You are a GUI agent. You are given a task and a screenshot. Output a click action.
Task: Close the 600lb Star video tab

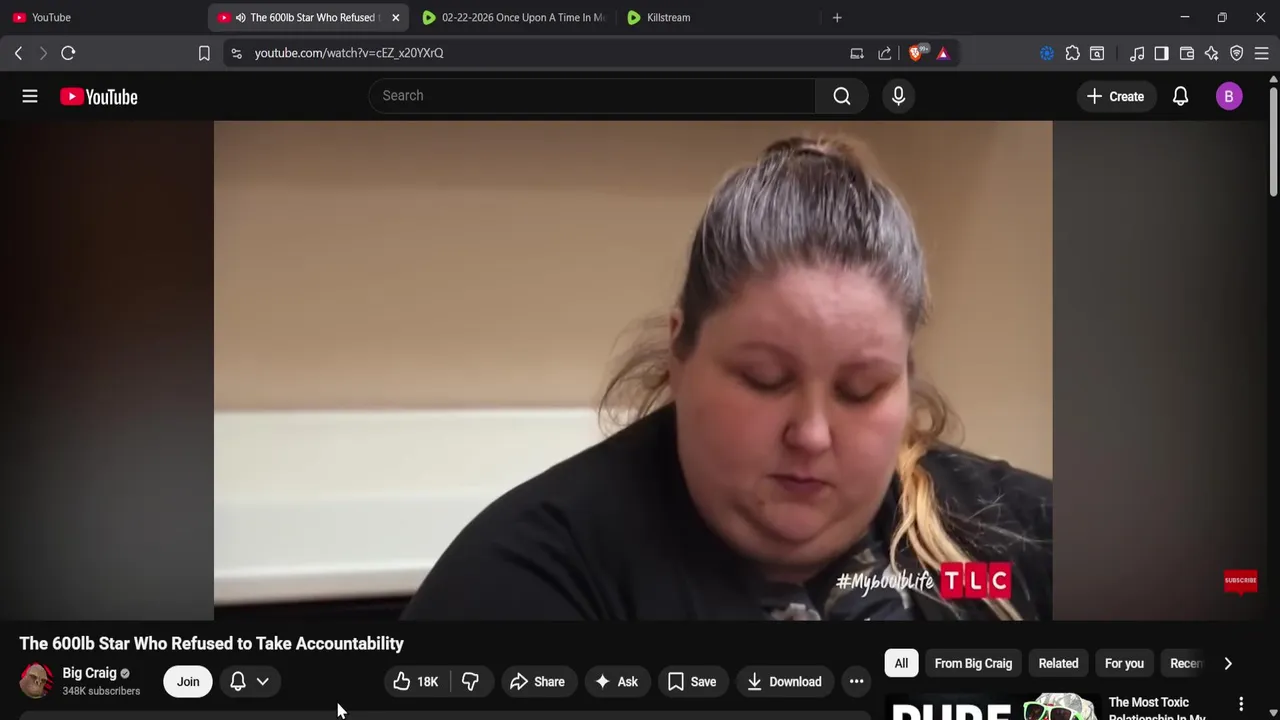pos(395,17)
